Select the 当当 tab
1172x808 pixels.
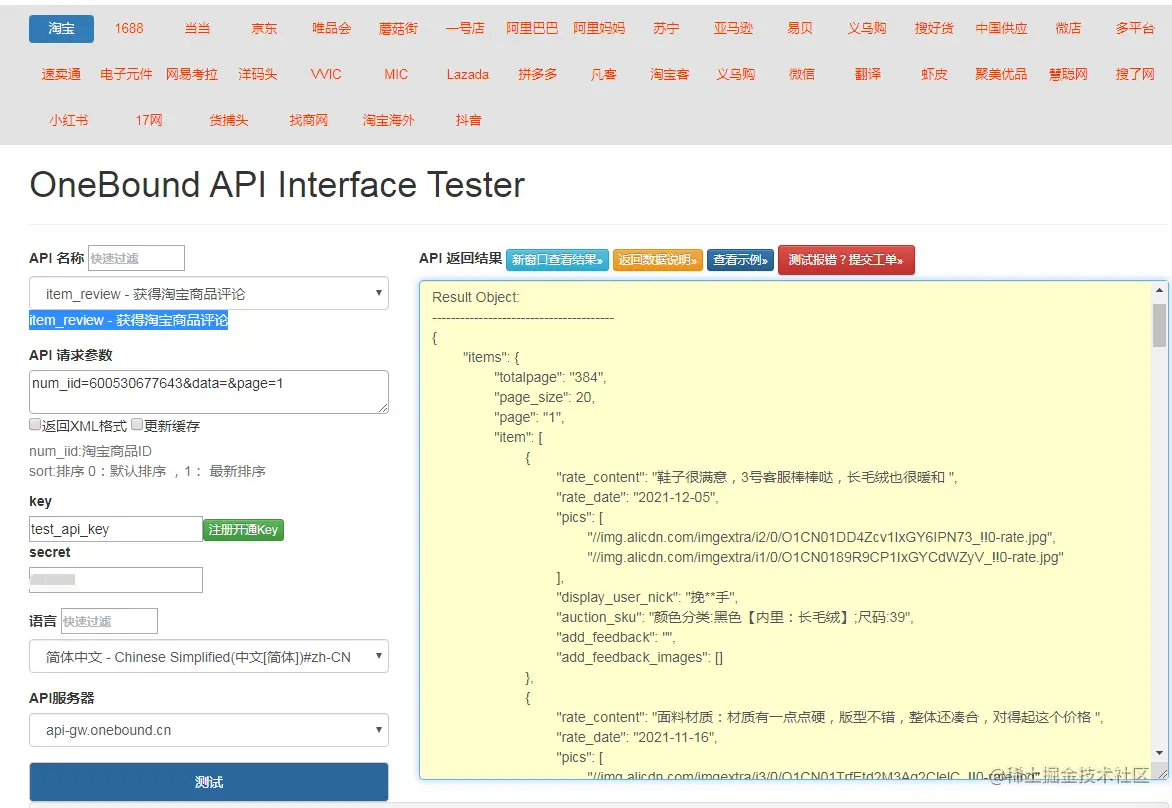pos(197,28)
